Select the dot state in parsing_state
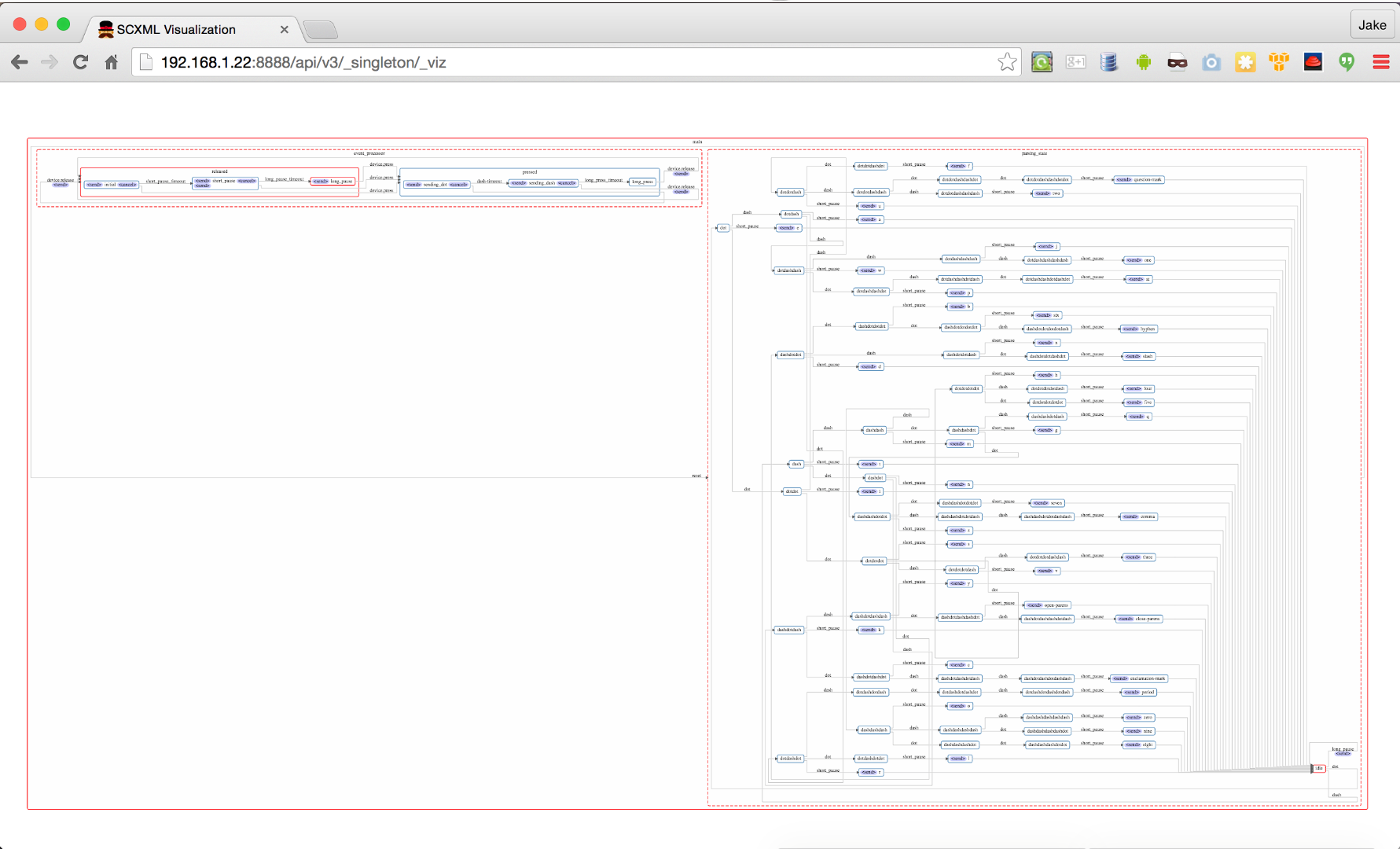 [723, 228]
